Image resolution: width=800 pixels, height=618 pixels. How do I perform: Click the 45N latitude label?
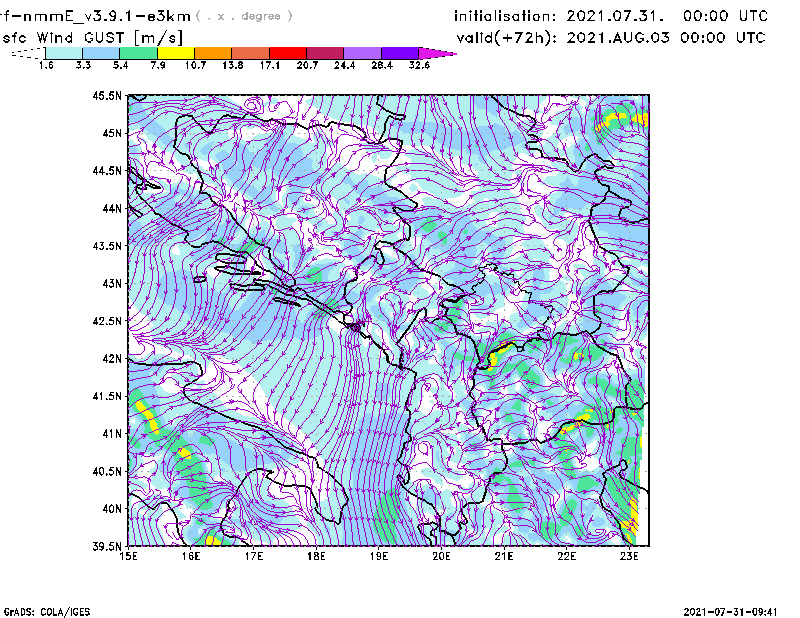click(x=112, y=133)
